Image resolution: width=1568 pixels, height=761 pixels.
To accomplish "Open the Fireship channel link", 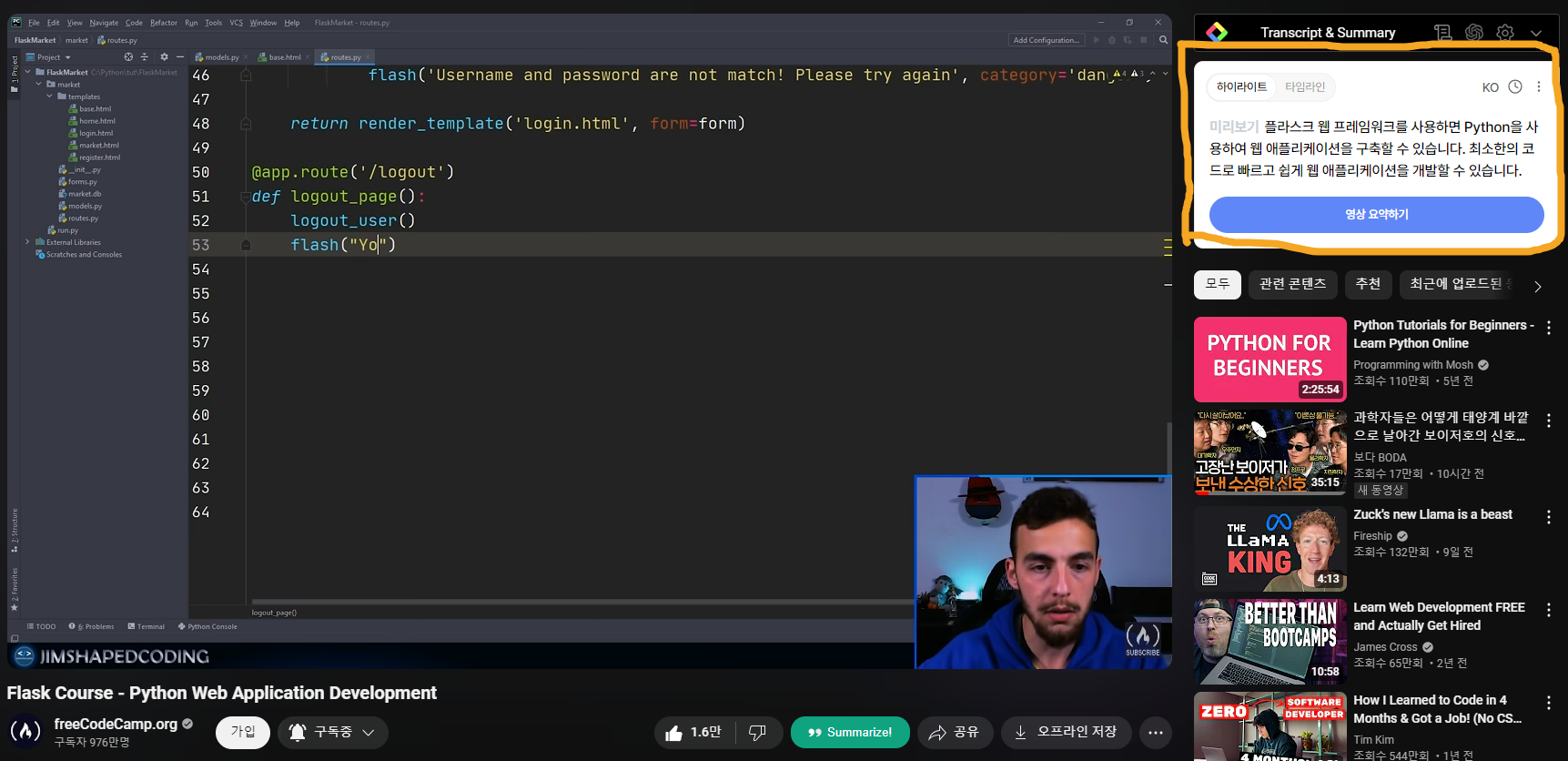I will click(1372, 536).
